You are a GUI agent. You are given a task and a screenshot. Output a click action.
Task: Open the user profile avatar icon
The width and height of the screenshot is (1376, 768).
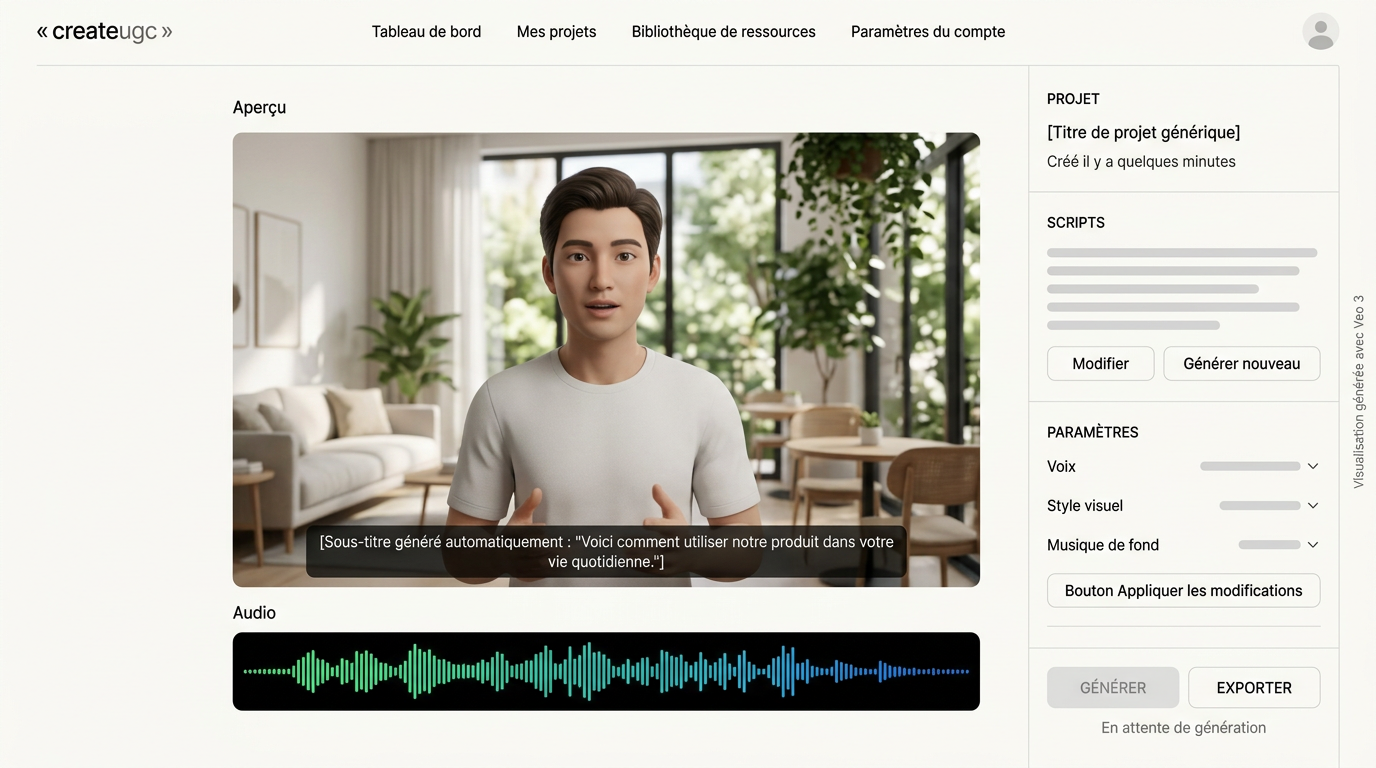(x=1320, y=31)
